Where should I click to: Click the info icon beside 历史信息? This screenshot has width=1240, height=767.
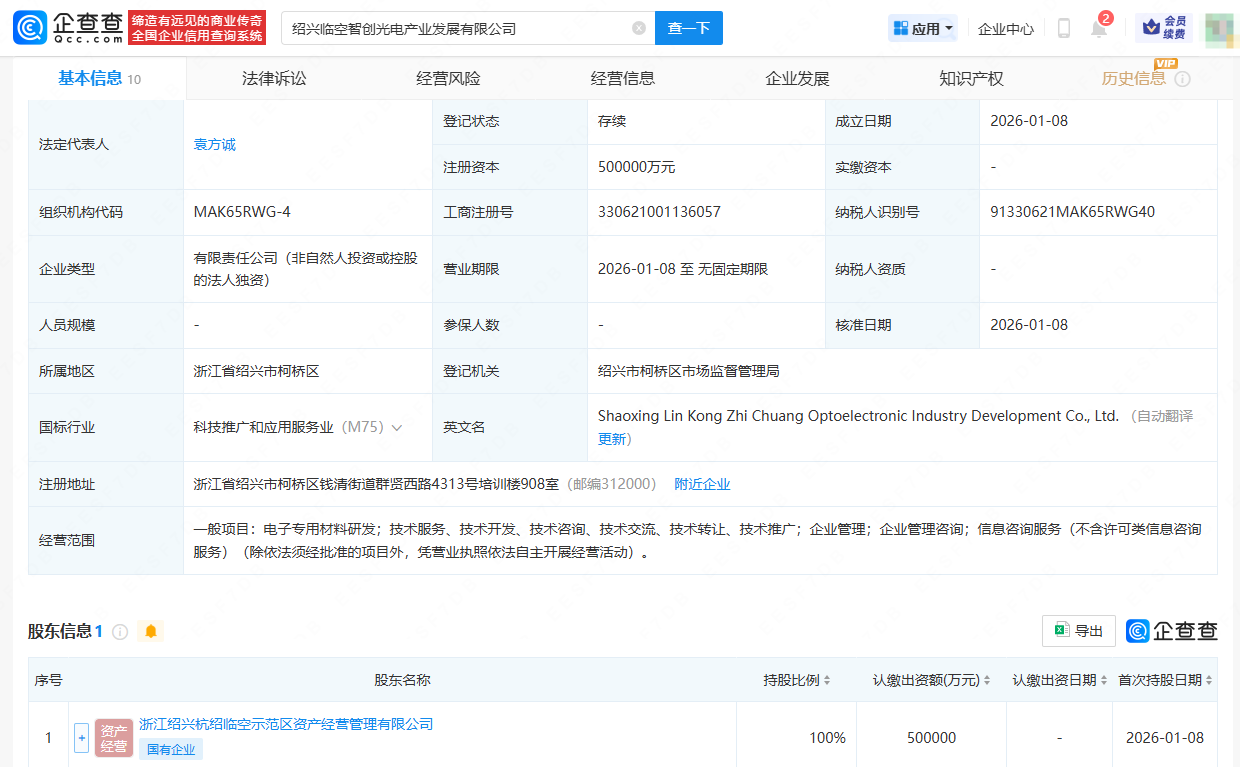tap(1183, 79)
